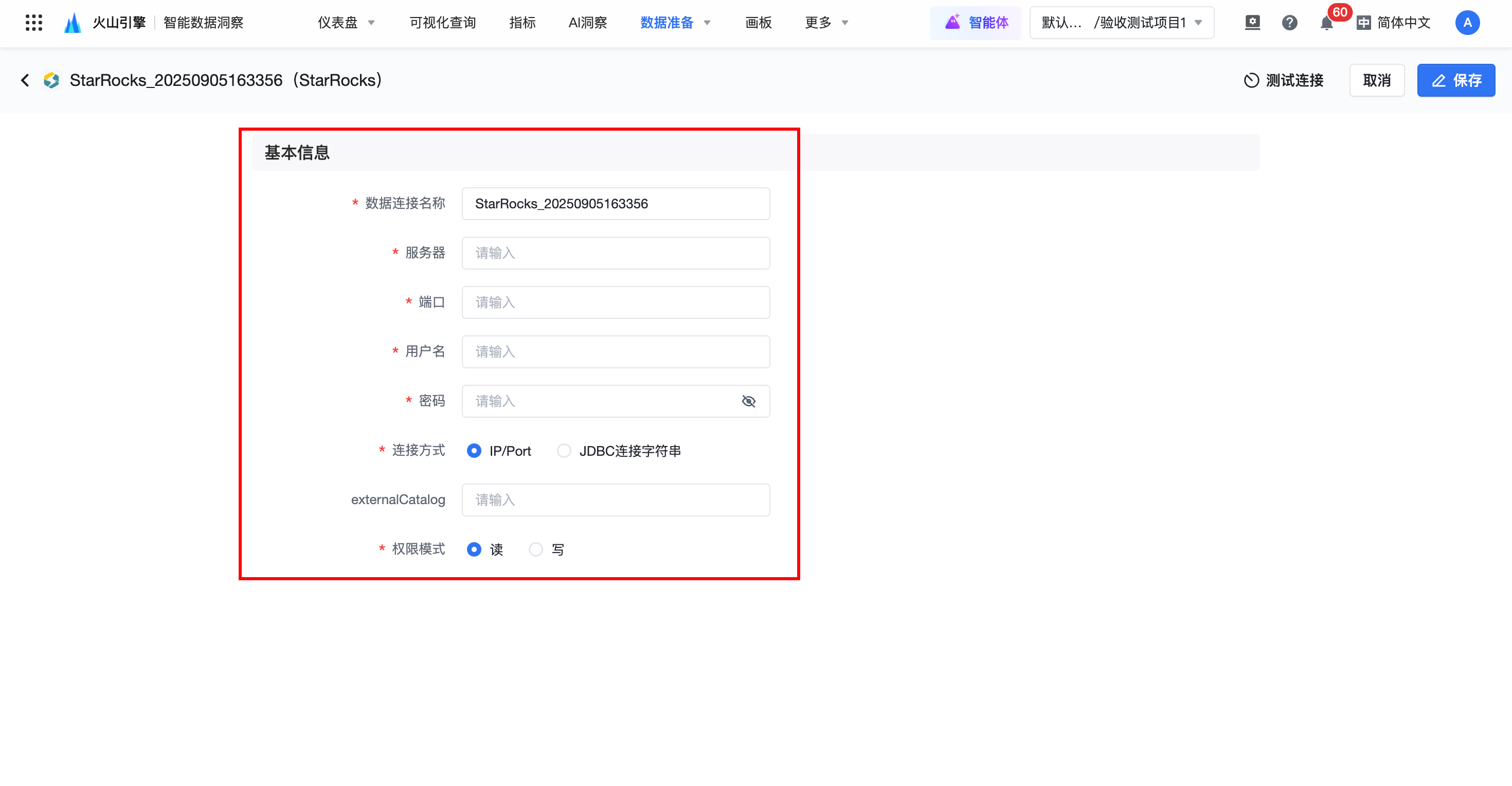Open the project selector 验收测试项目1 dropdown
The height and width of the screenshot is (786, 1512).
[1121, 23]
